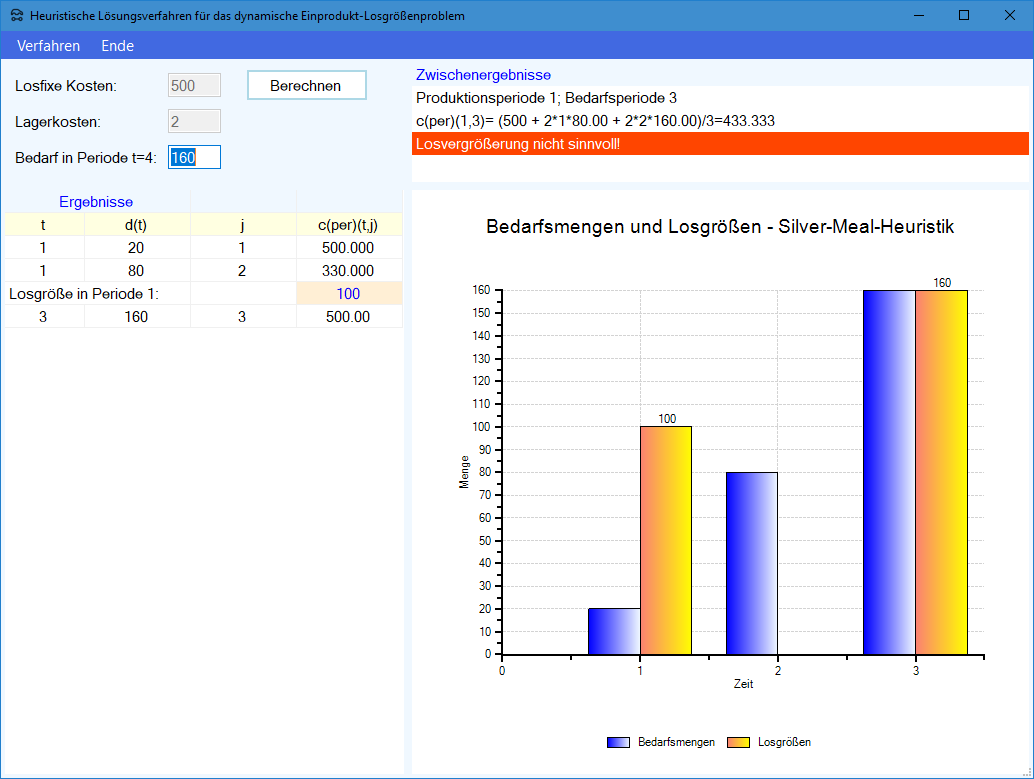The image size is (1034, 779).
Task: Click the Losgrößen orange legend swatch
Action: pyautogui.click(x=739, y=742)
